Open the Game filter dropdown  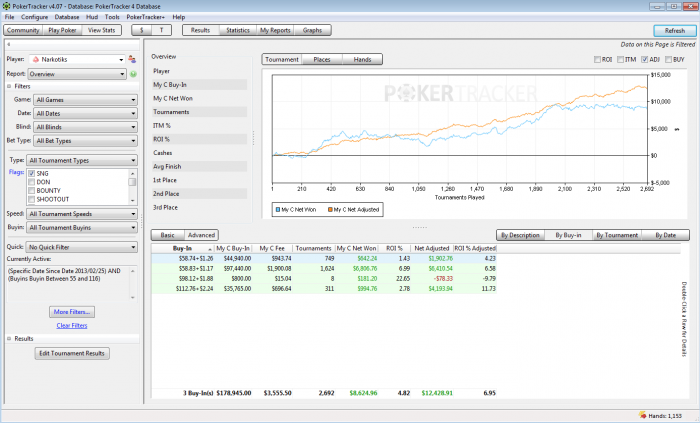85,100
